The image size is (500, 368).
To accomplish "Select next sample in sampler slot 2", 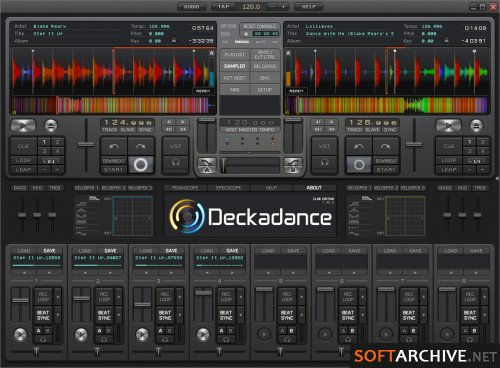I will point(110,273).
